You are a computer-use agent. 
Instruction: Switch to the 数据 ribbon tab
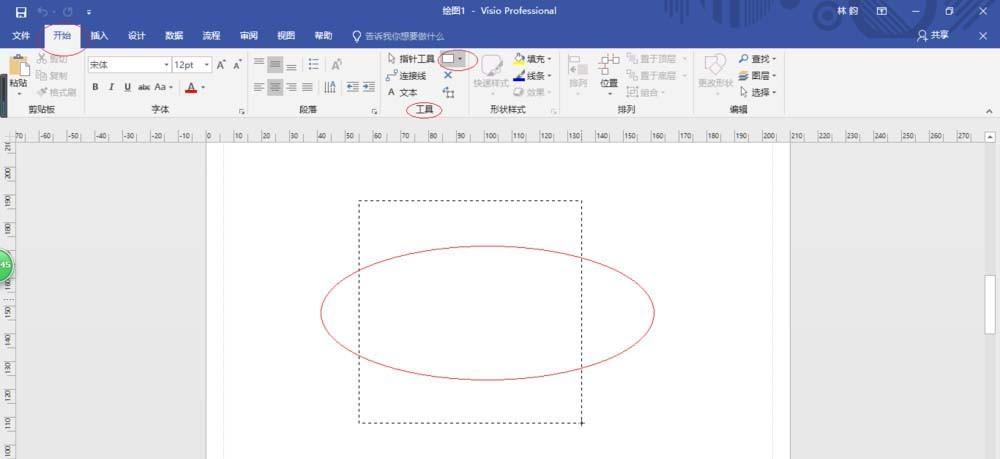[174, 36]
